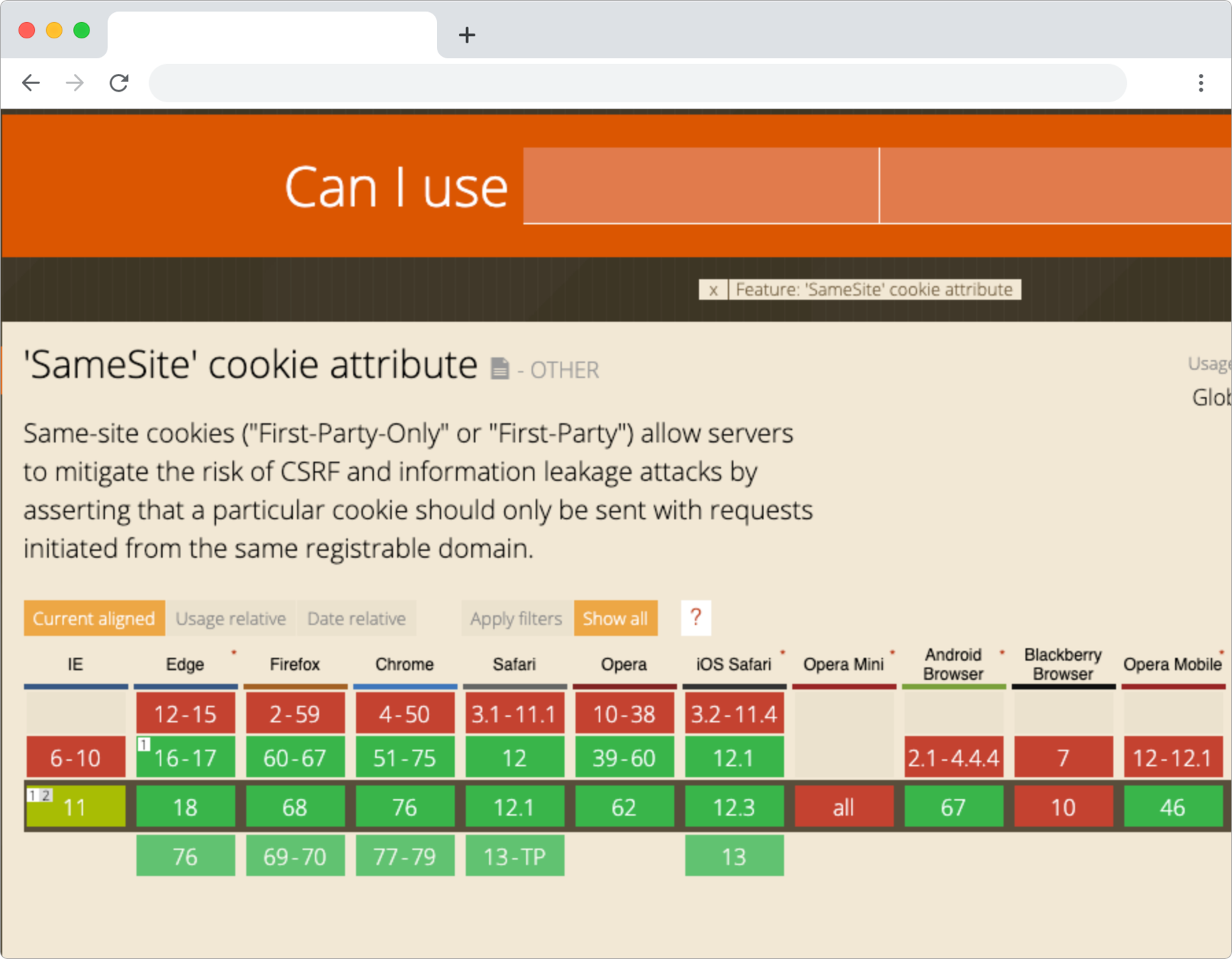Open the question mark help button
This screenshot has height=959, width=1232.
[x=696, y=618]
